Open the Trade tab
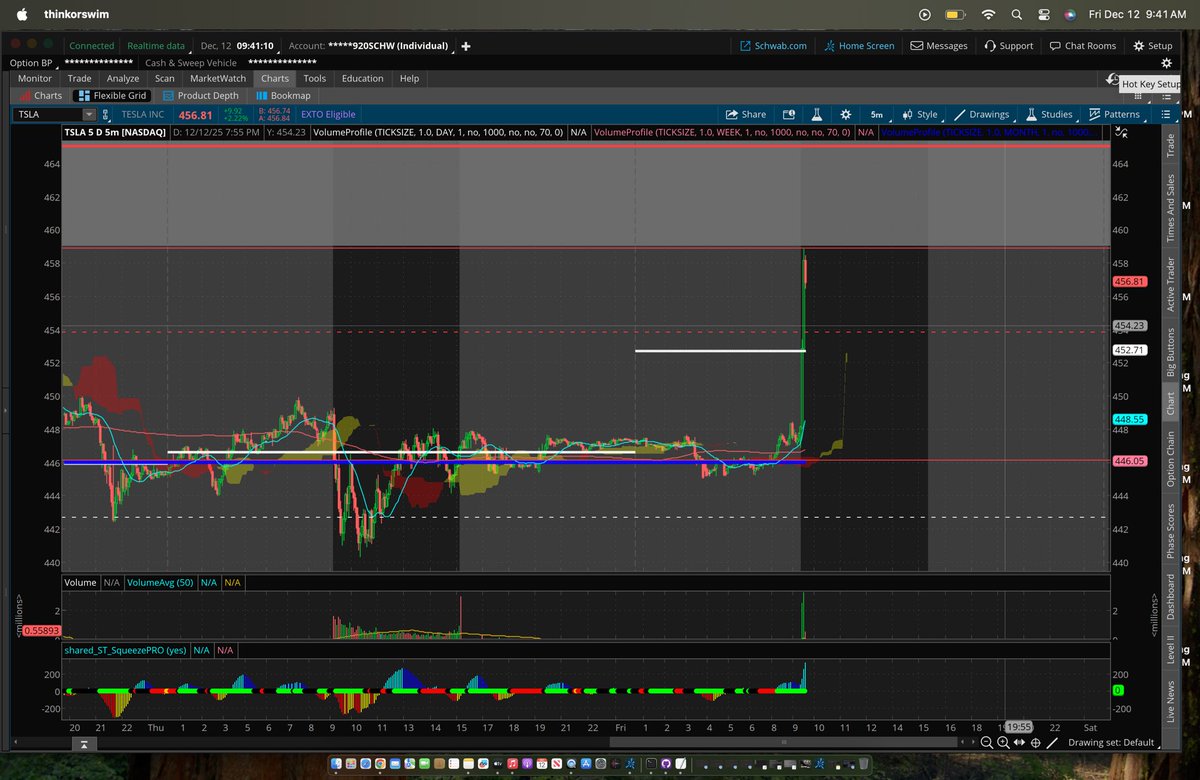 coord(79,78)
